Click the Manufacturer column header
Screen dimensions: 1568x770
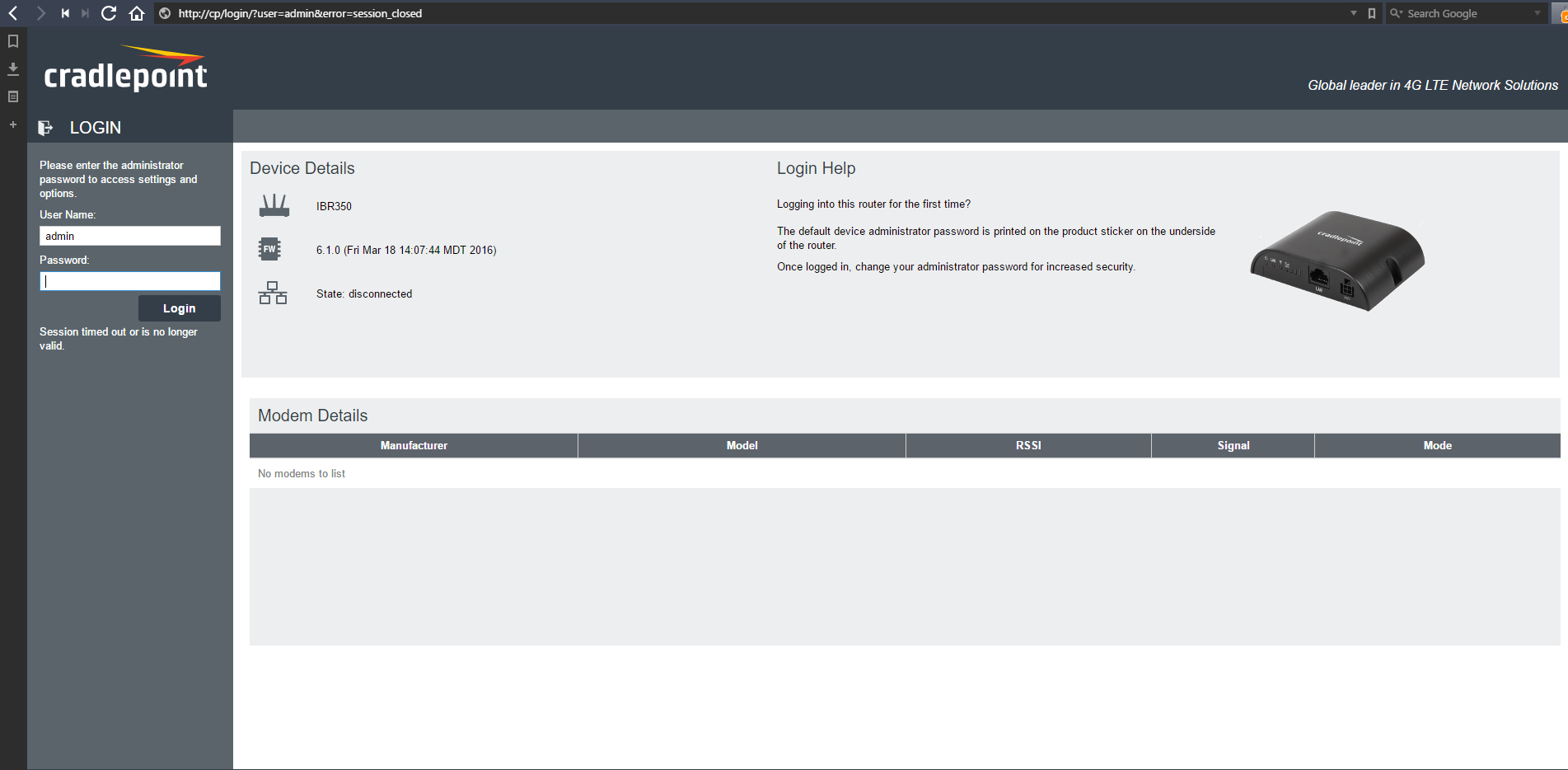(414, 445)
